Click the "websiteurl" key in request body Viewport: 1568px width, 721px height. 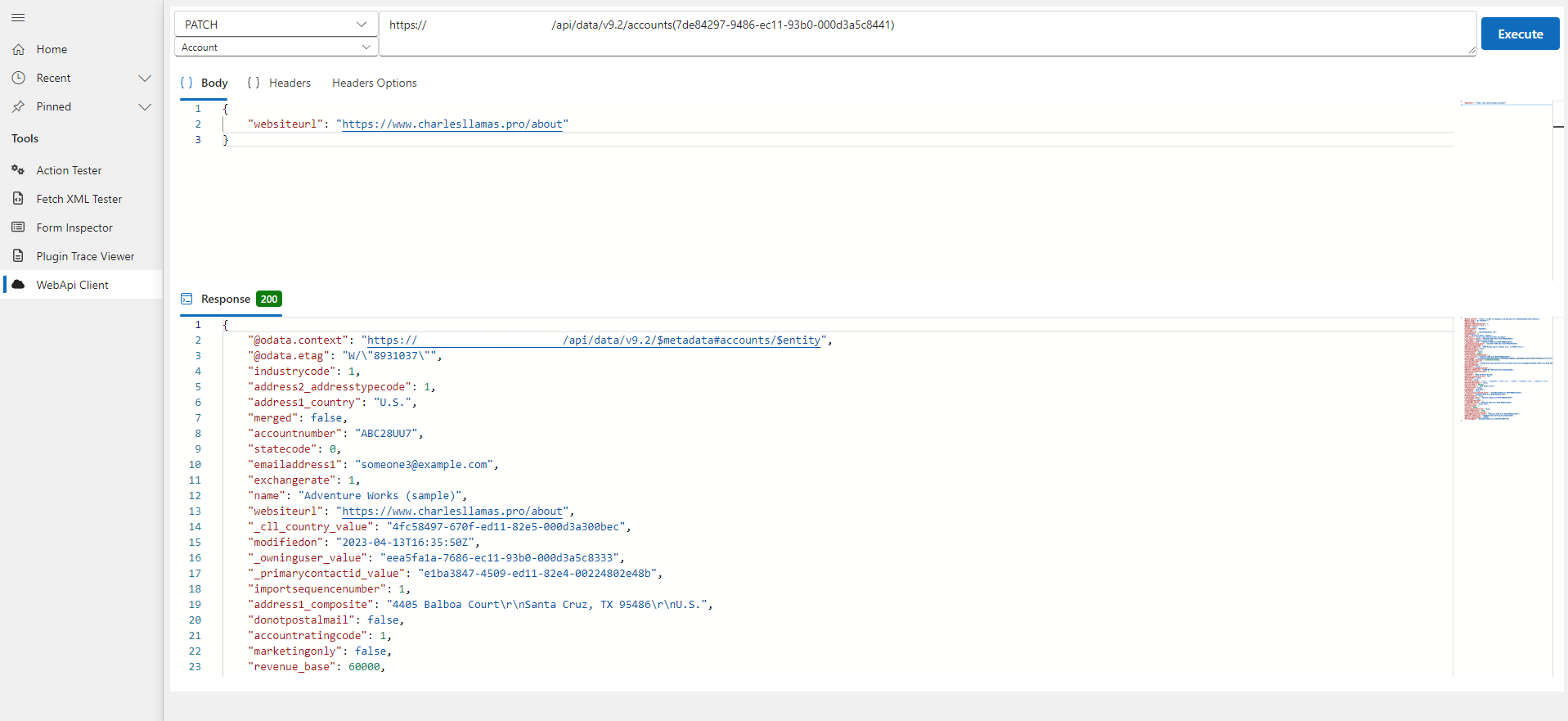coord(285,124)
